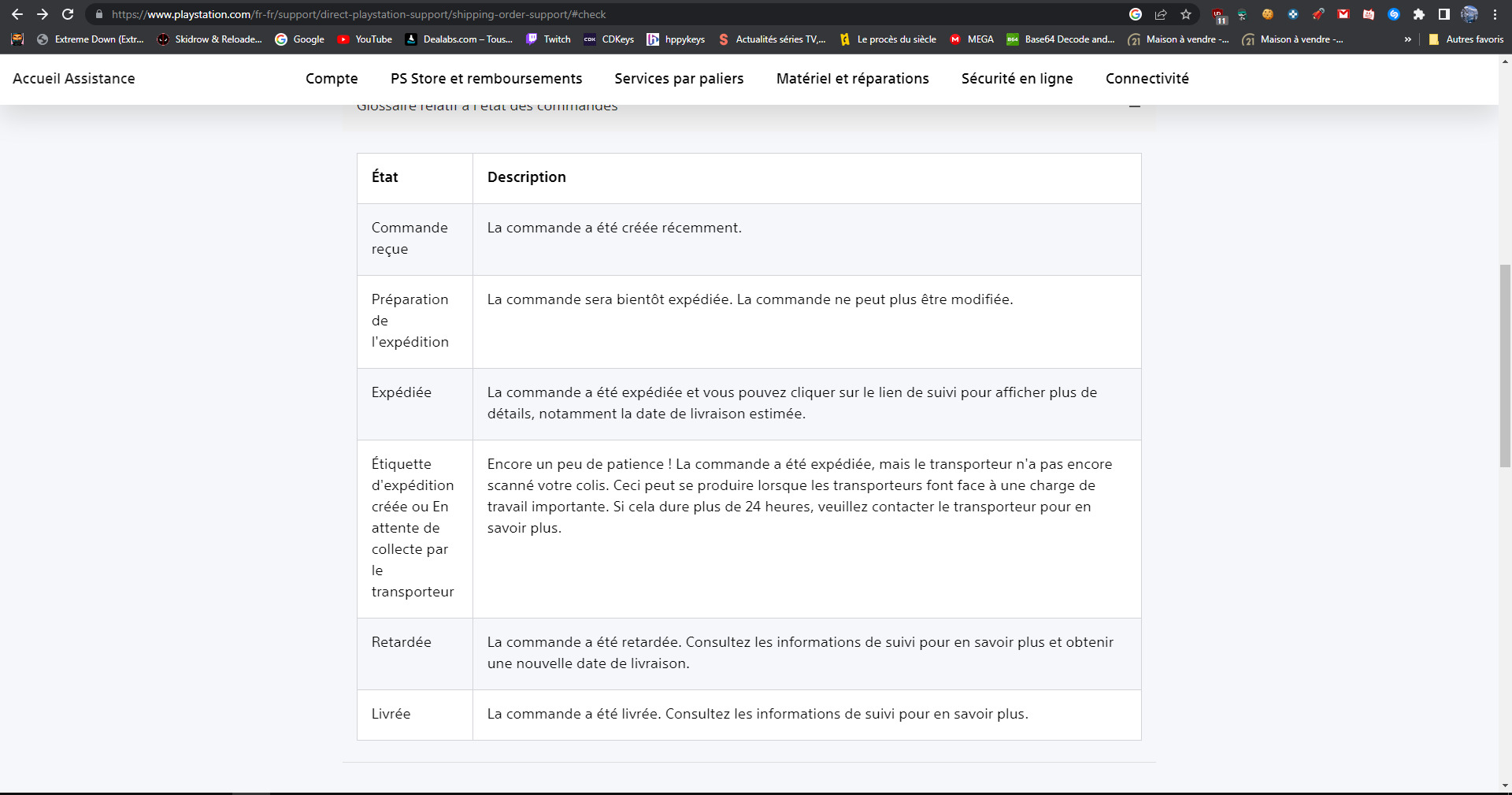Open the share page icon

point(1161,14)
